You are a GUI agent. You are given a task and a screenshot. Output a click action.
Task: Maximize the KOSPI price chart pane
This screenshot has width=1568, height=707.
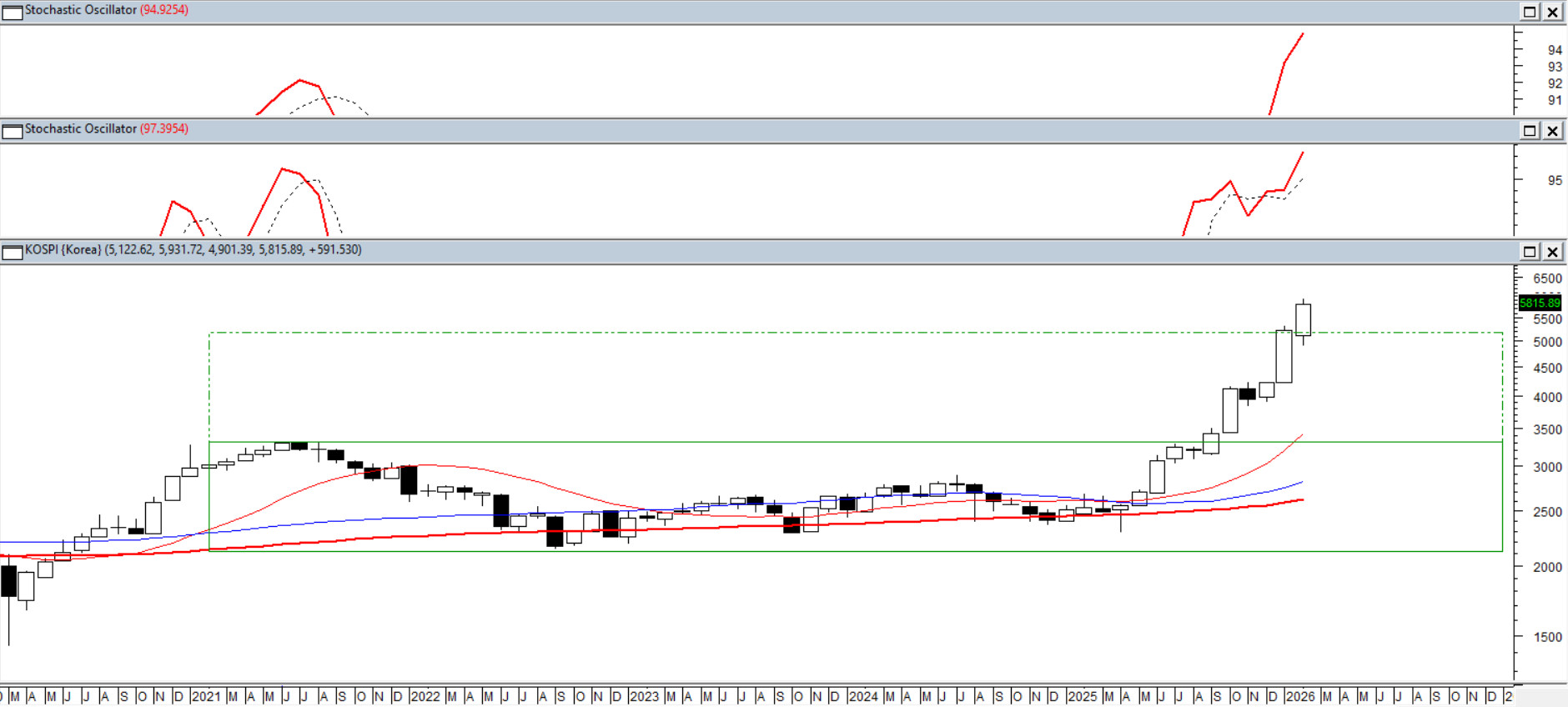(x=1530, y=252)
